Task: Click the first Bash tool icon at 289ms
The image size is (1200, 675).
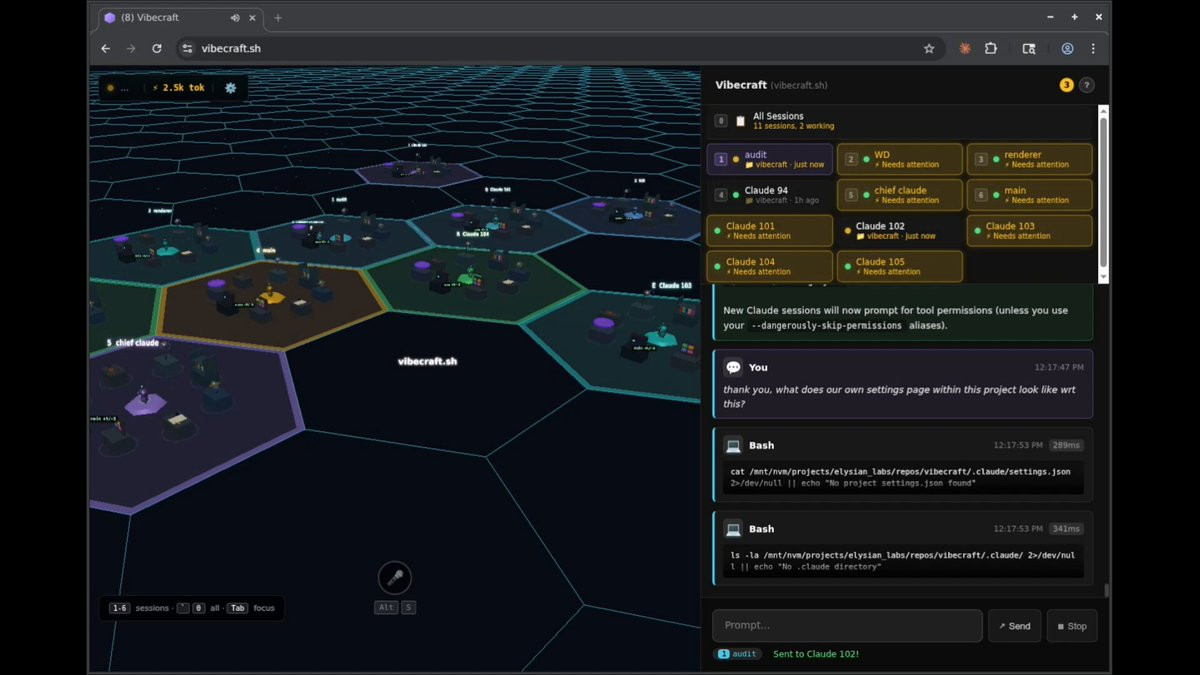Action: coord(733,445)
